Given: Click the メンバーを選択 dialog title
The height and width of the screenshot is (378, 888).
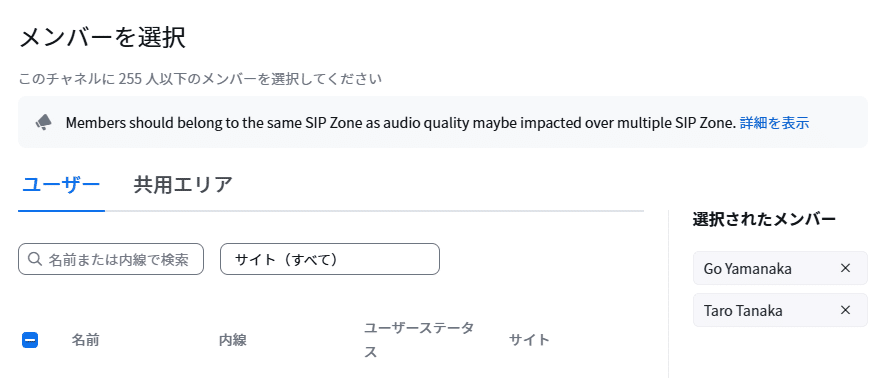Looking at the screenshot, I should coord(103,39).
